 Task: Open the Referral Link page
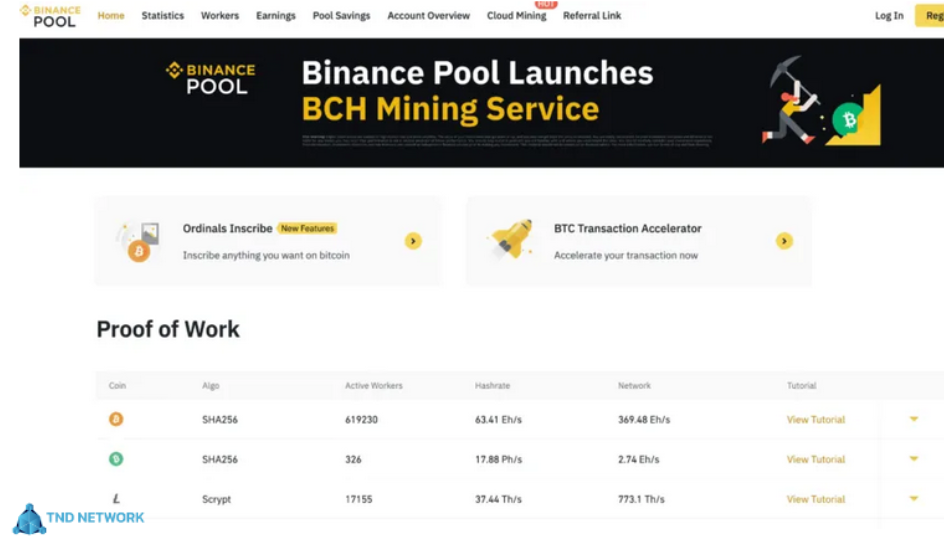[x=592, y=16]
